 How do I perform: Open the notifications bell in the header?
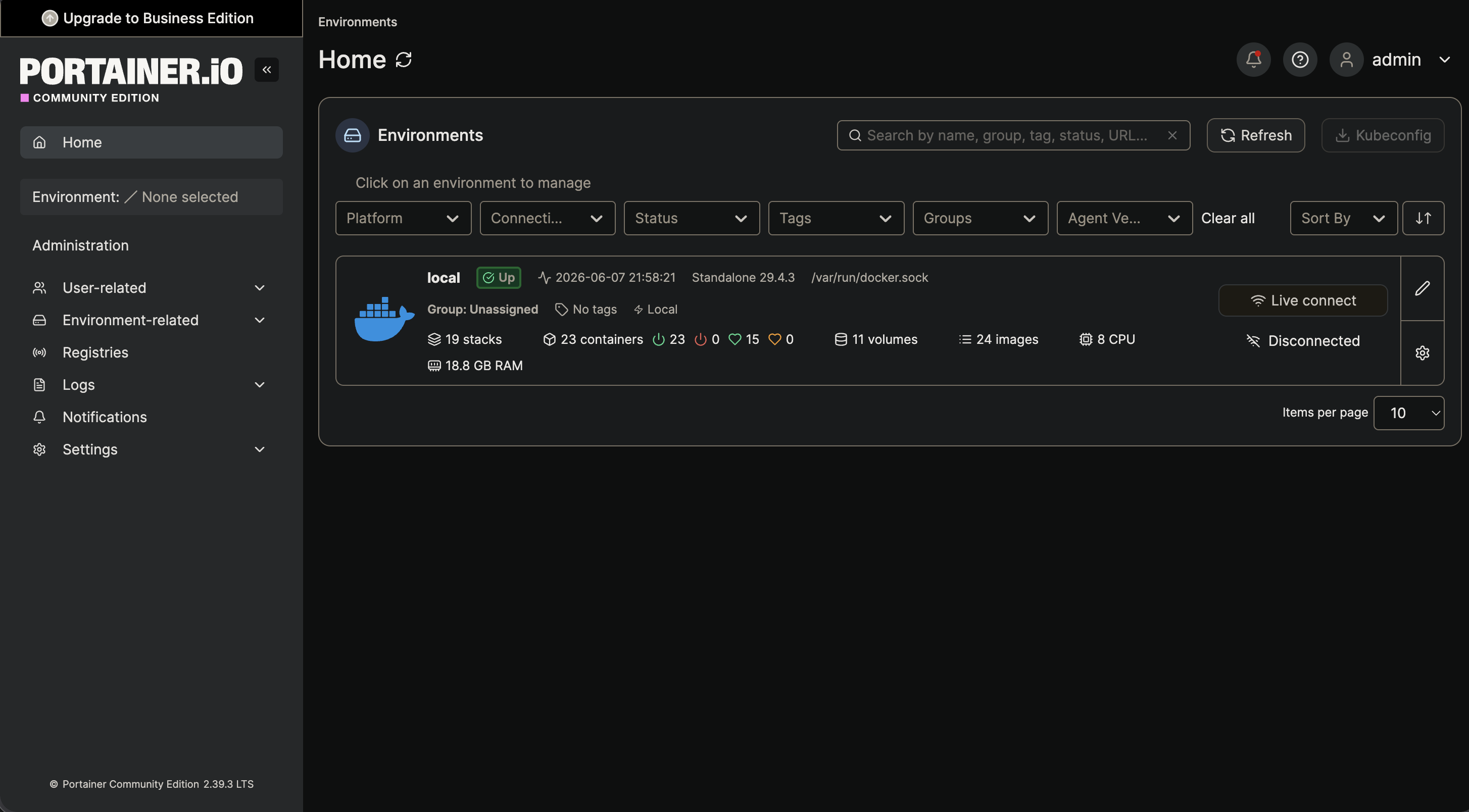[1253, 59]
